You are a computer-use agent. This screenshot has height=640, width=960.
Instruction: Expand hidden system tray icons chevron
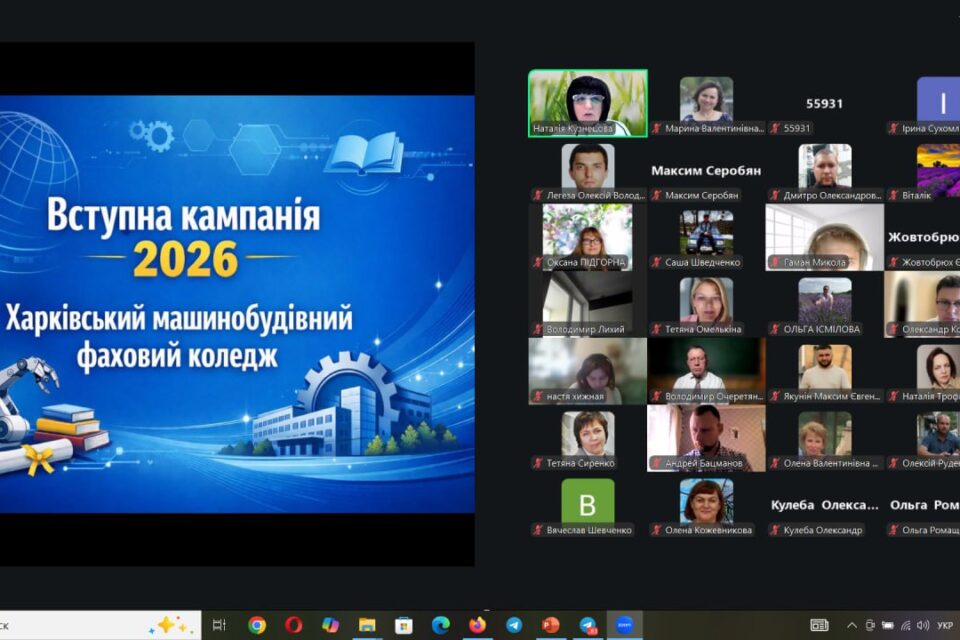[852, 625]
